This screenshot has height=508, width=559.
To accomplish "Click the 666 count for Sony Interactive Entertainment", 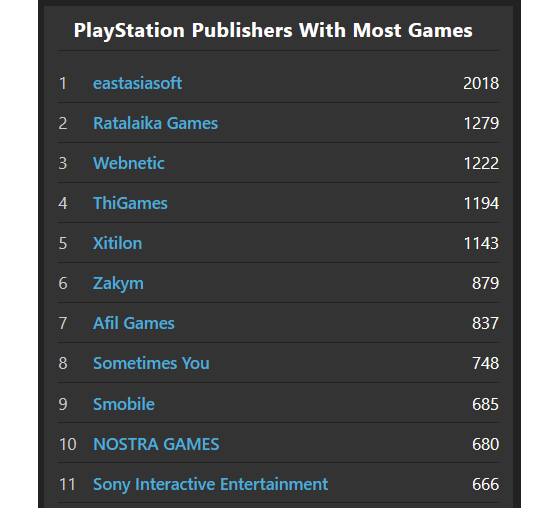I will (x=485, y=484).
